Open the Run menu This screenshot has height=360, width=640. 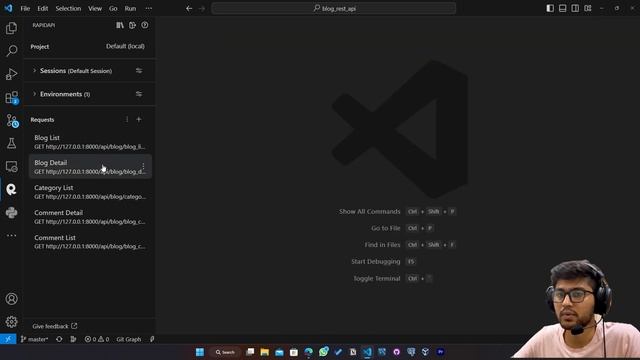[x=130, y=8]
